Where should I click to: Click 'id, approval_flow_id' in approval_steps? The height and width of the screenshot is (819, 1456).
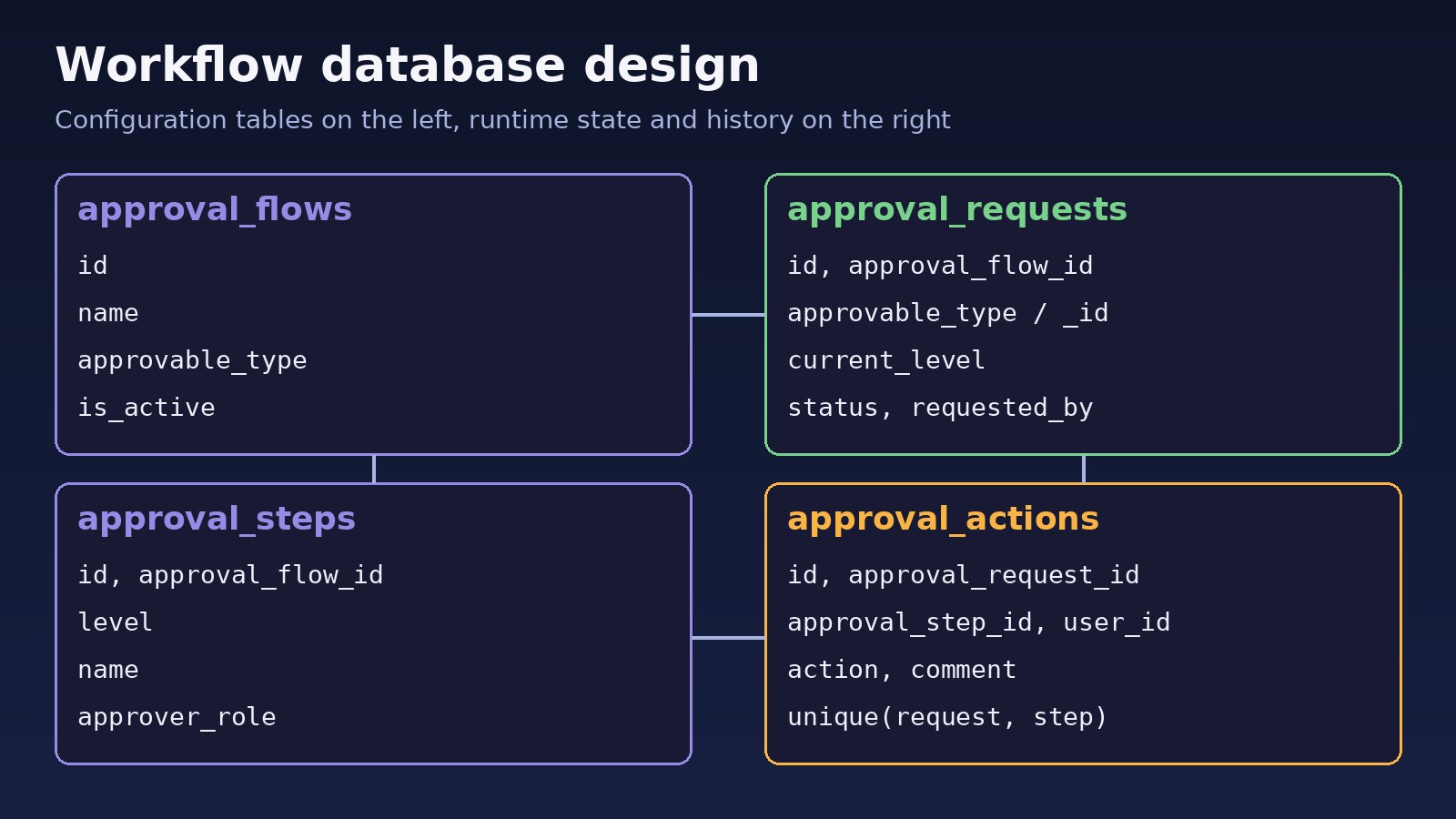click(230, 575)
